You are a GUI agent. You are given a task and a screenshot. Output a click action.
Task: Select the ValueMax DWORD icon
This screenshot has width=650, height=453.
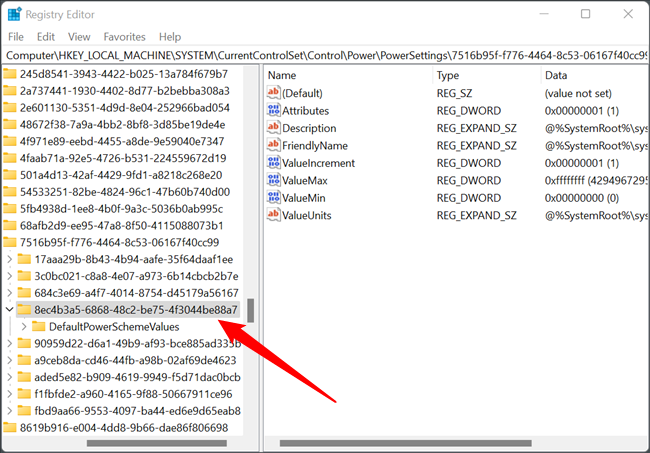click(x=273, y=179)
